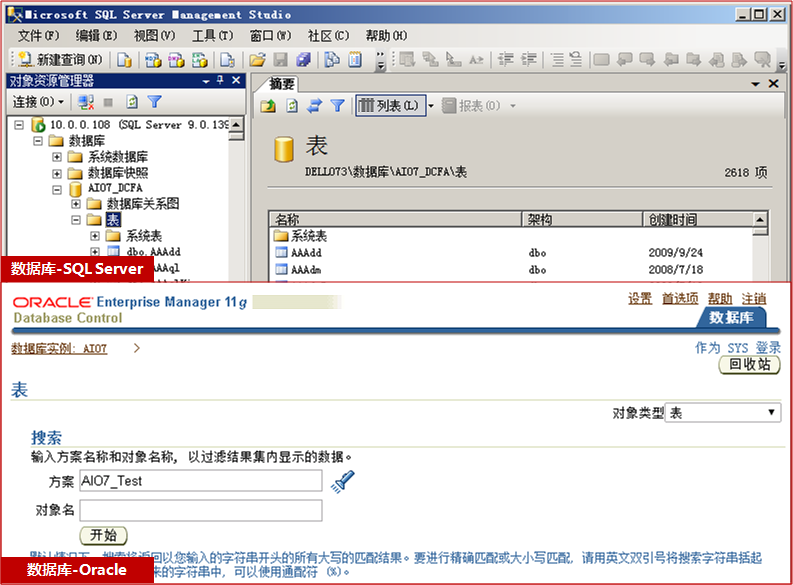Close the 摘要 summary document
The image size is (793, 585).
click(773, 83)
